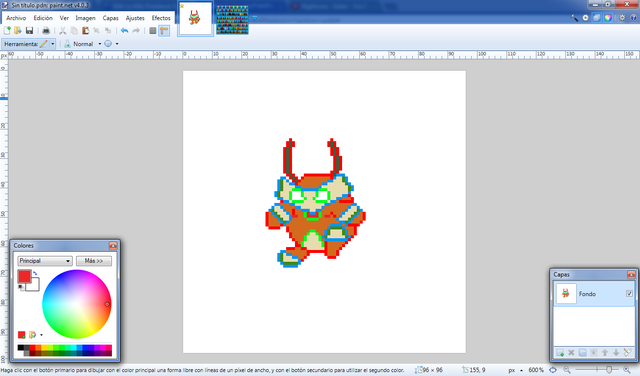This screenshot has width=640, height=376.
Task: Open the Efectos menu
Action: pos(161,18)
